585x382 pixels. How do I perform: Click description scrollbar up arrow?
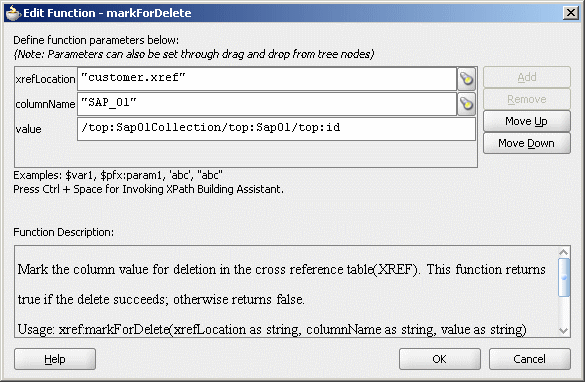pyautogui.click(x=564, y=253)
